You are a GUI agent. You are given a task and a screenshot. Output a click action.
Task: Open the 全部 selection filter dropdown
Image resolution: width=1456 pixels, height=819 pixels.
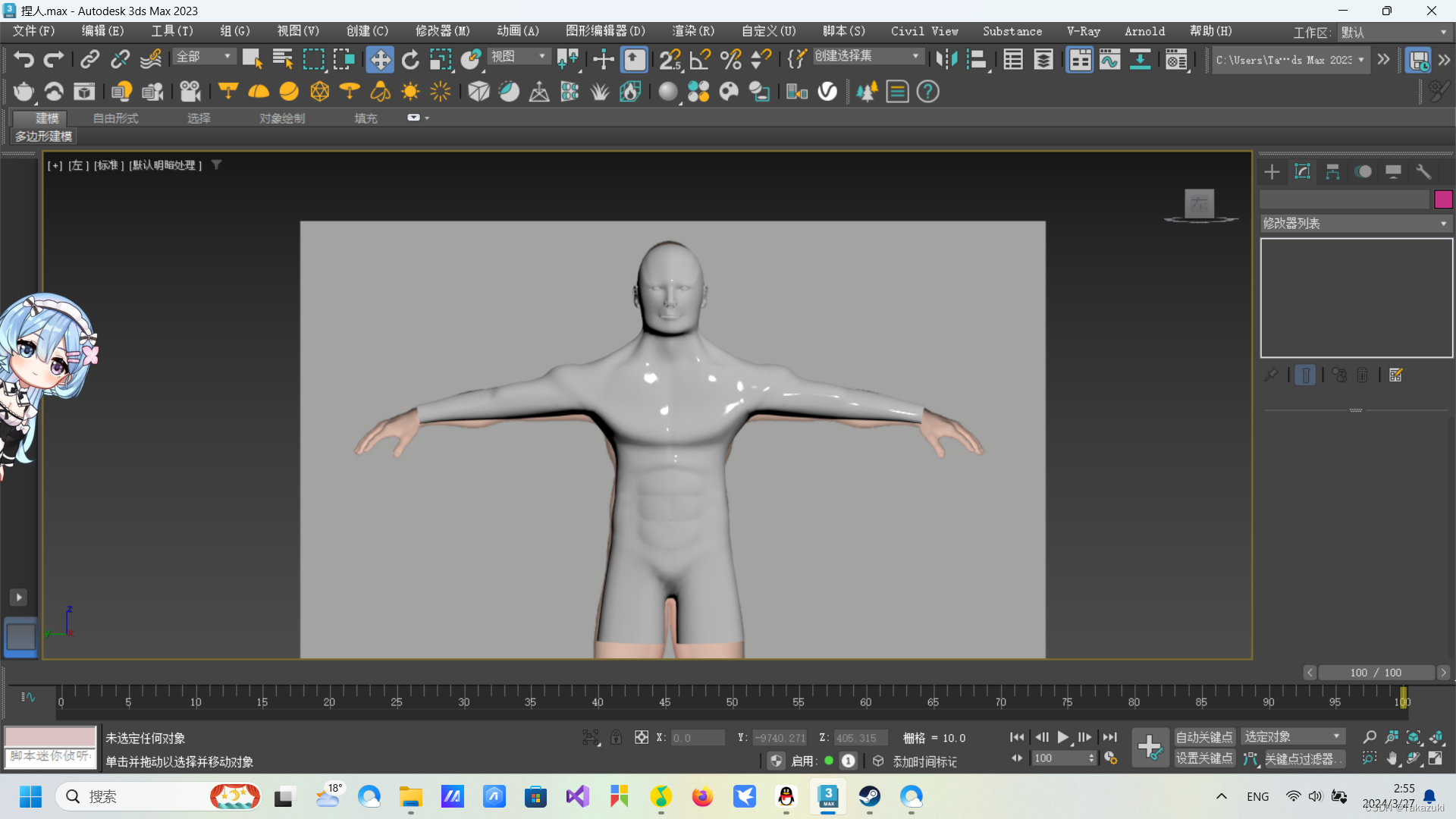pos(205,57)
